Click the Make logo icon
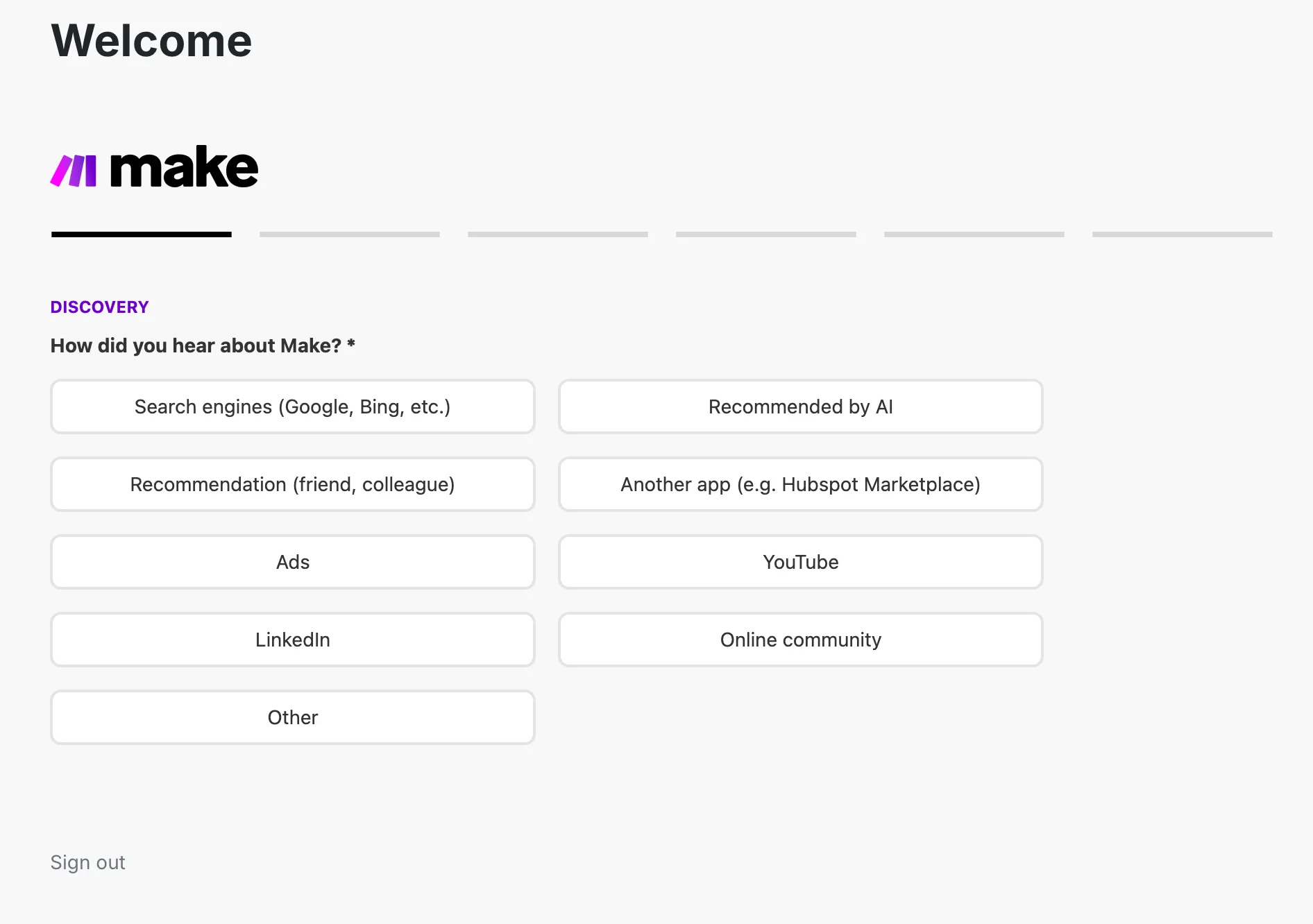 point(74,171)
